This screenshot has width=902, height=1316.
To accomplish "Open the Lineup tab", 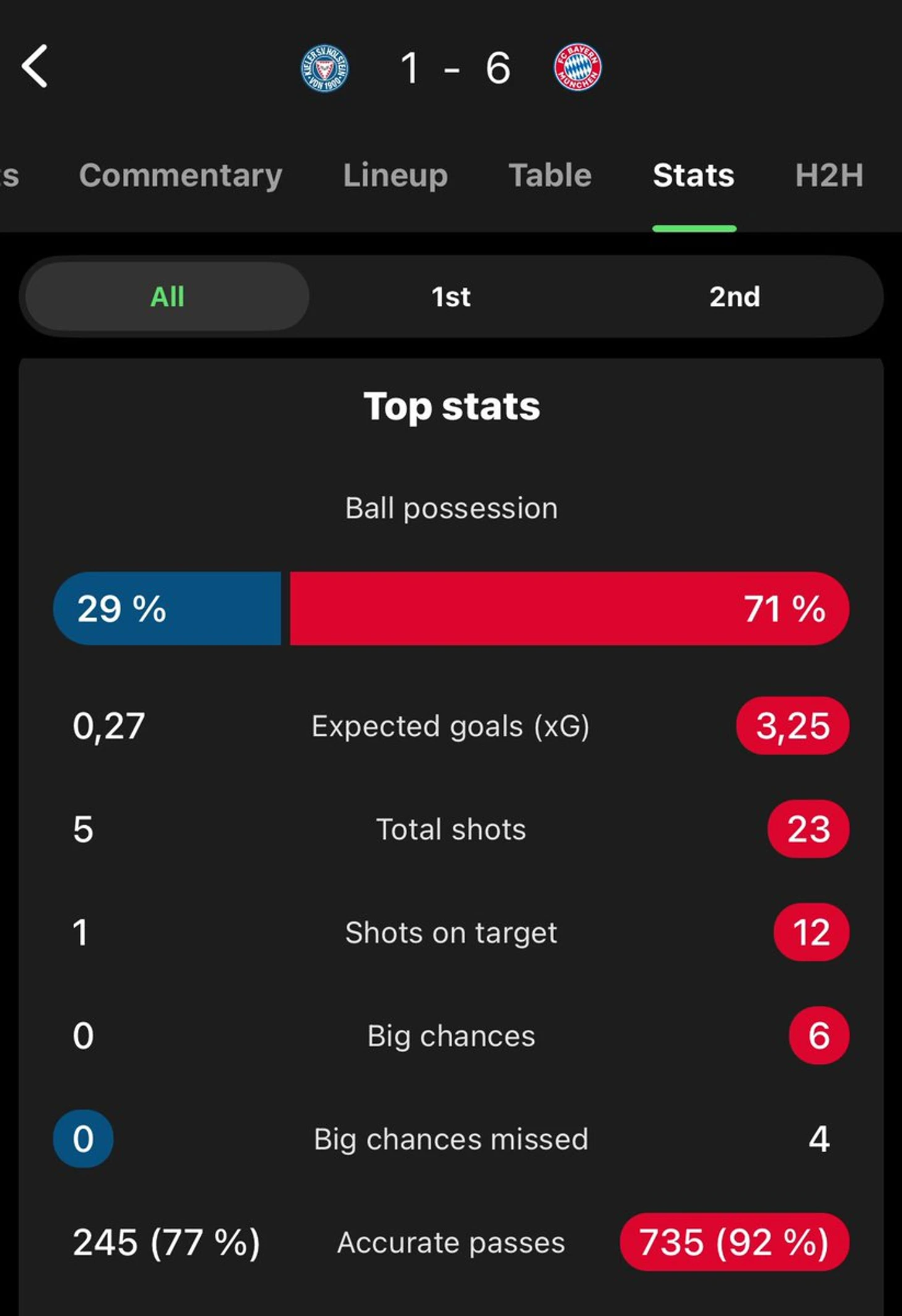I will pos(395,176).
